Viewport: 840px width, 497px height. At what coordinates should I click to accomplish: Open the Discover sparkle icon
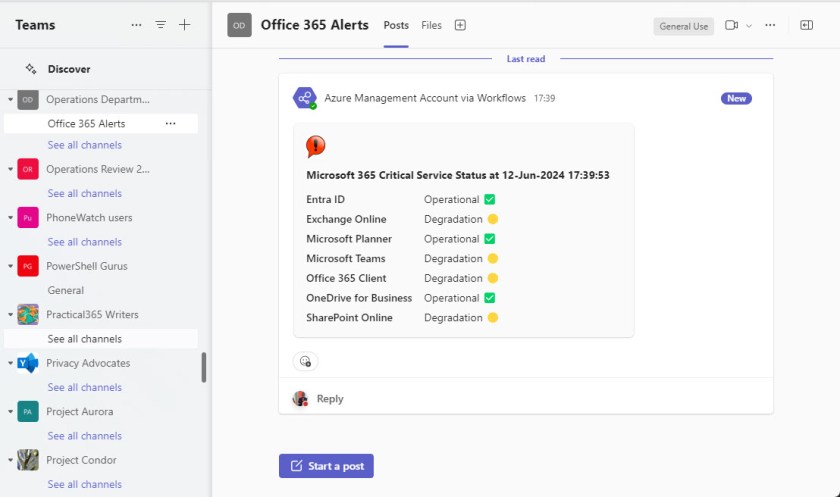pyautogui.click(x=31, y=69)
